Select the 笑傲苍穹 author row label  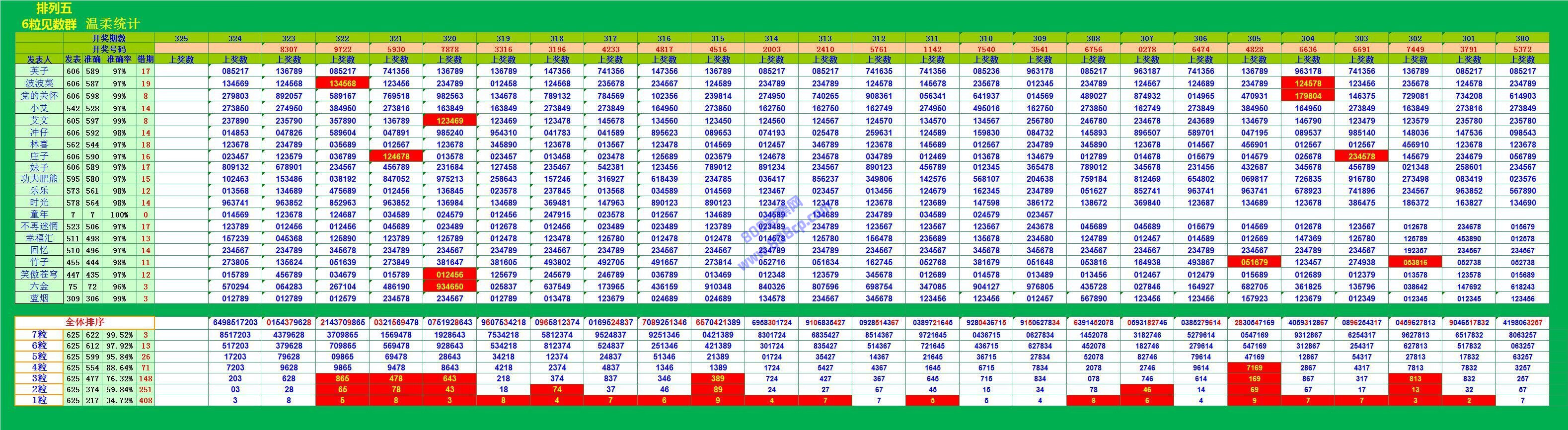point(39,274)
